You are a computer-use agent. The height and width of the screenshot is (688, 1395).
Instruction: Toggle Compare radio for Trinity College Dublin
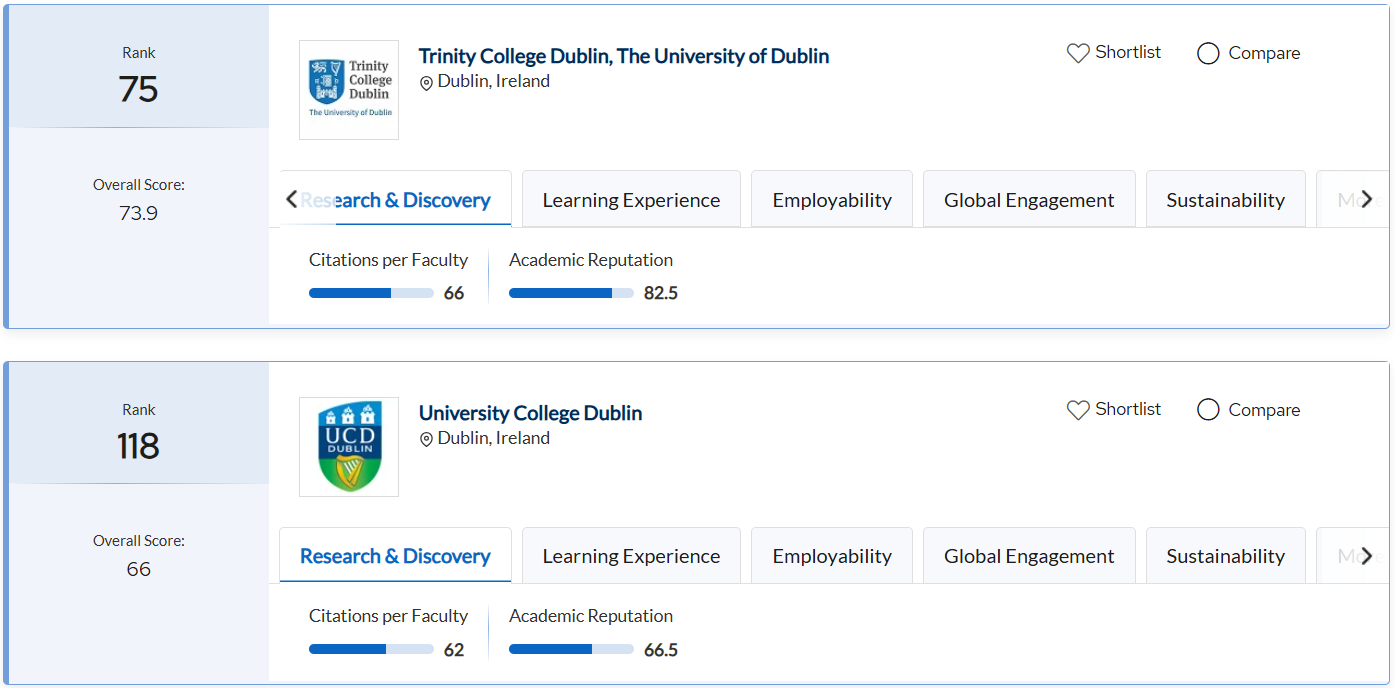click(x=1208, y=53)
